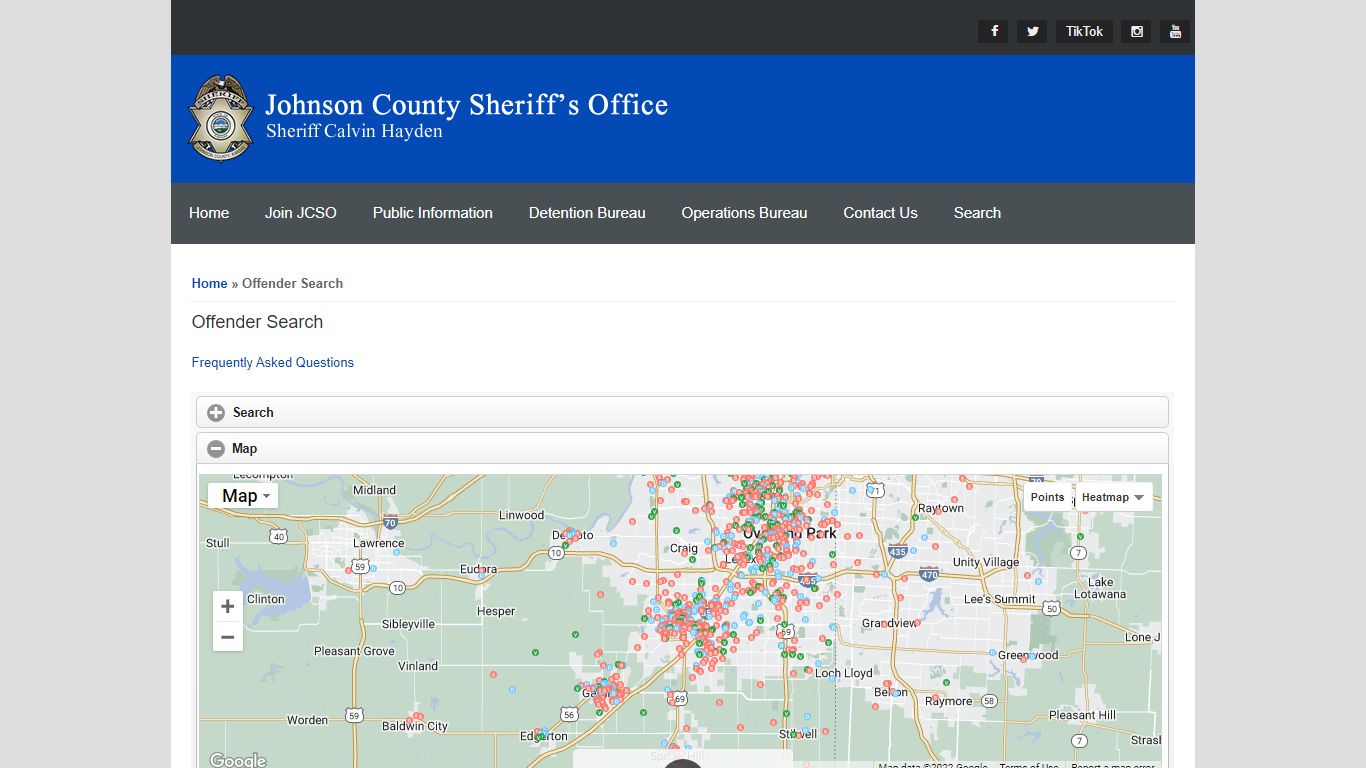This screenshot has height=768, width=1366.
Task: Go to the Home menu item
Action: (x=209, y=213)
